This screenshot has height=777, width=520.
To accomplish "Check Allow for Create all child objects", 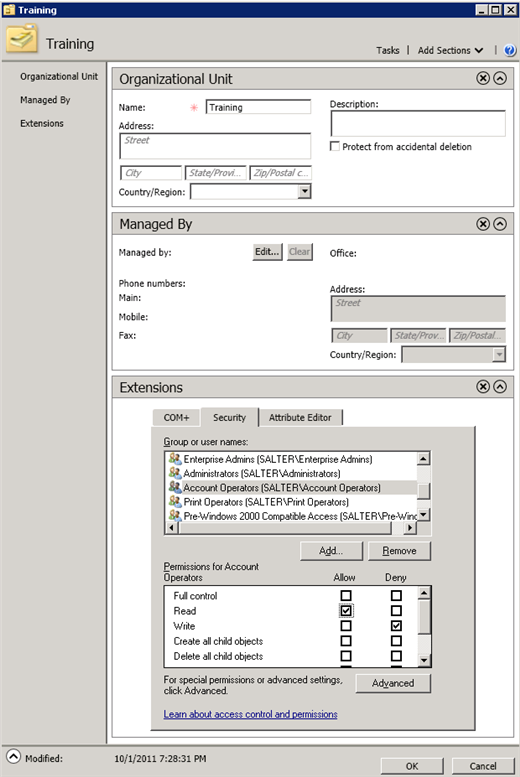I will pyautogui.click(x=346, y=641).
